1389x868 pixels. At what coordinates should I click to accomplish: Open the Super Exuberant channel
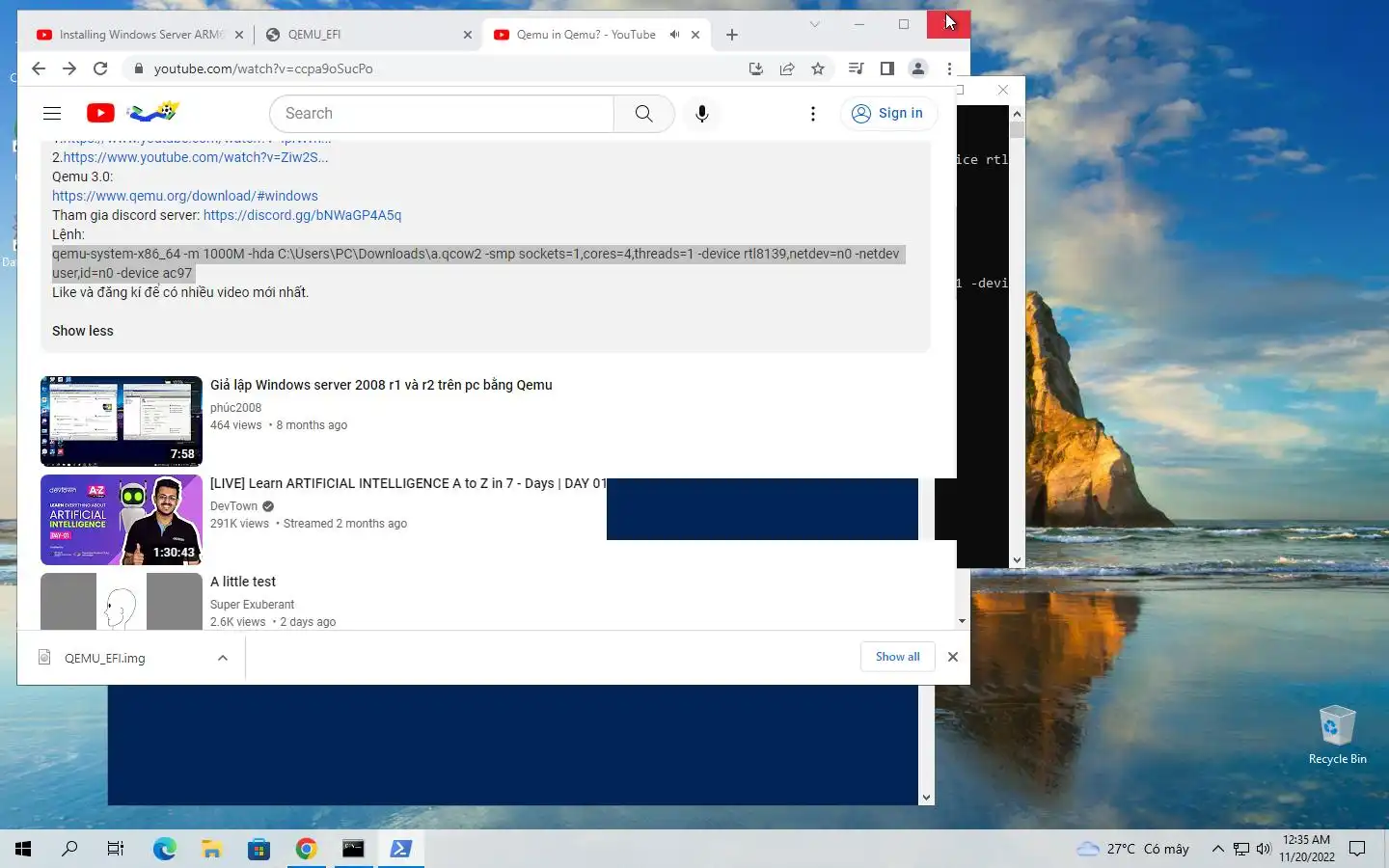252,605
